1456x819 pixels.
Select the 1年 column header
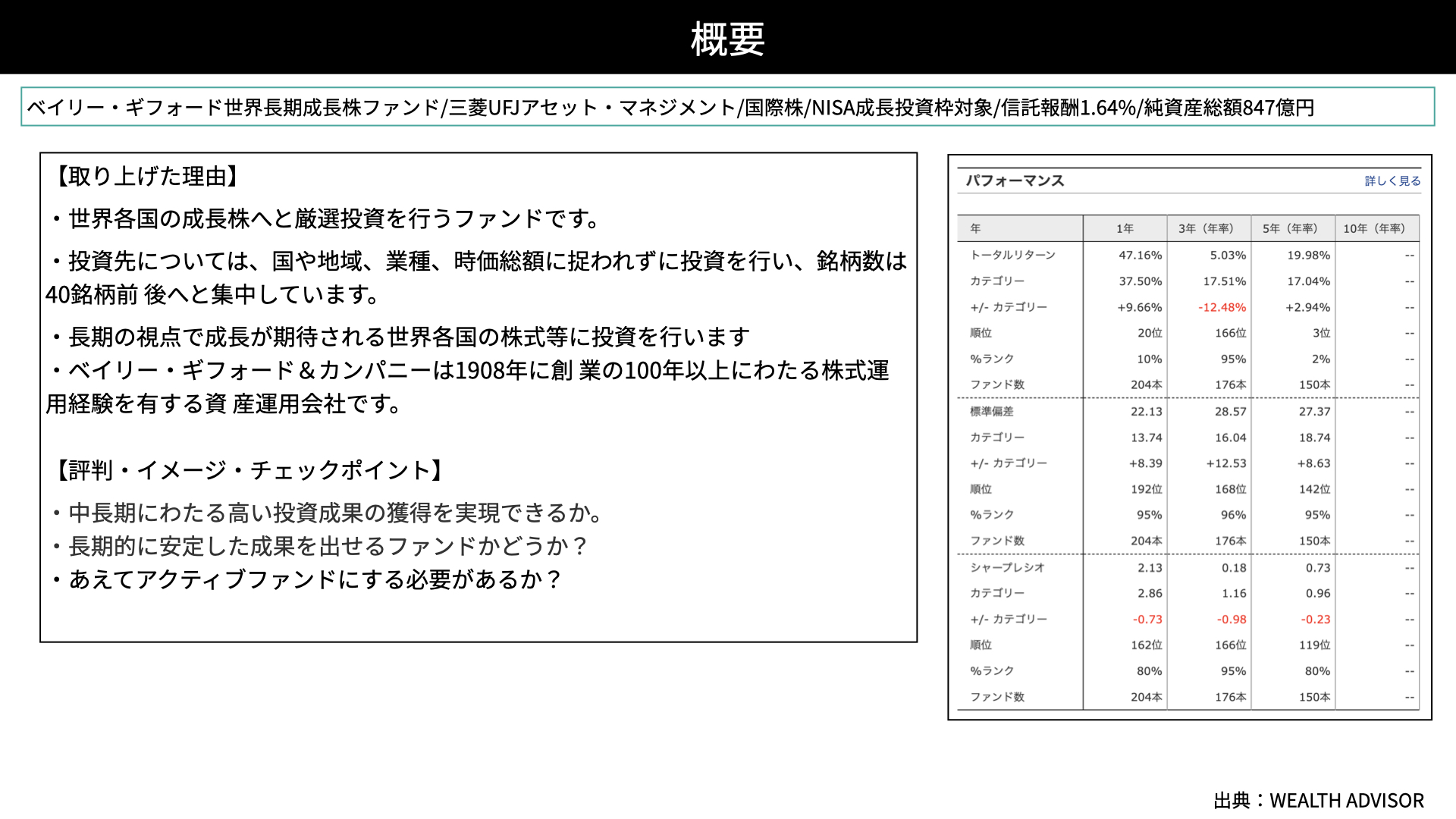[1125, 228]
